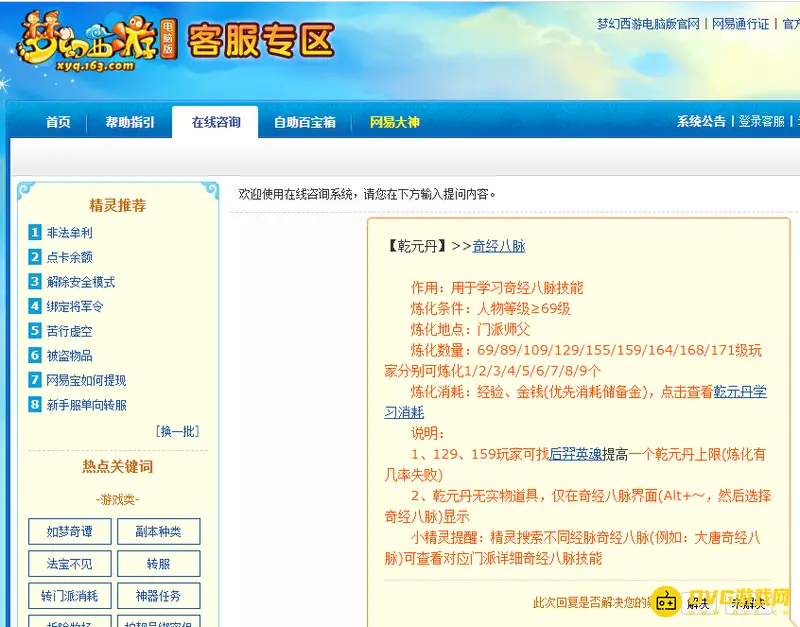Open 梦幻西游电脑版官网 header link
800x627 pixels.
point(648,24)
